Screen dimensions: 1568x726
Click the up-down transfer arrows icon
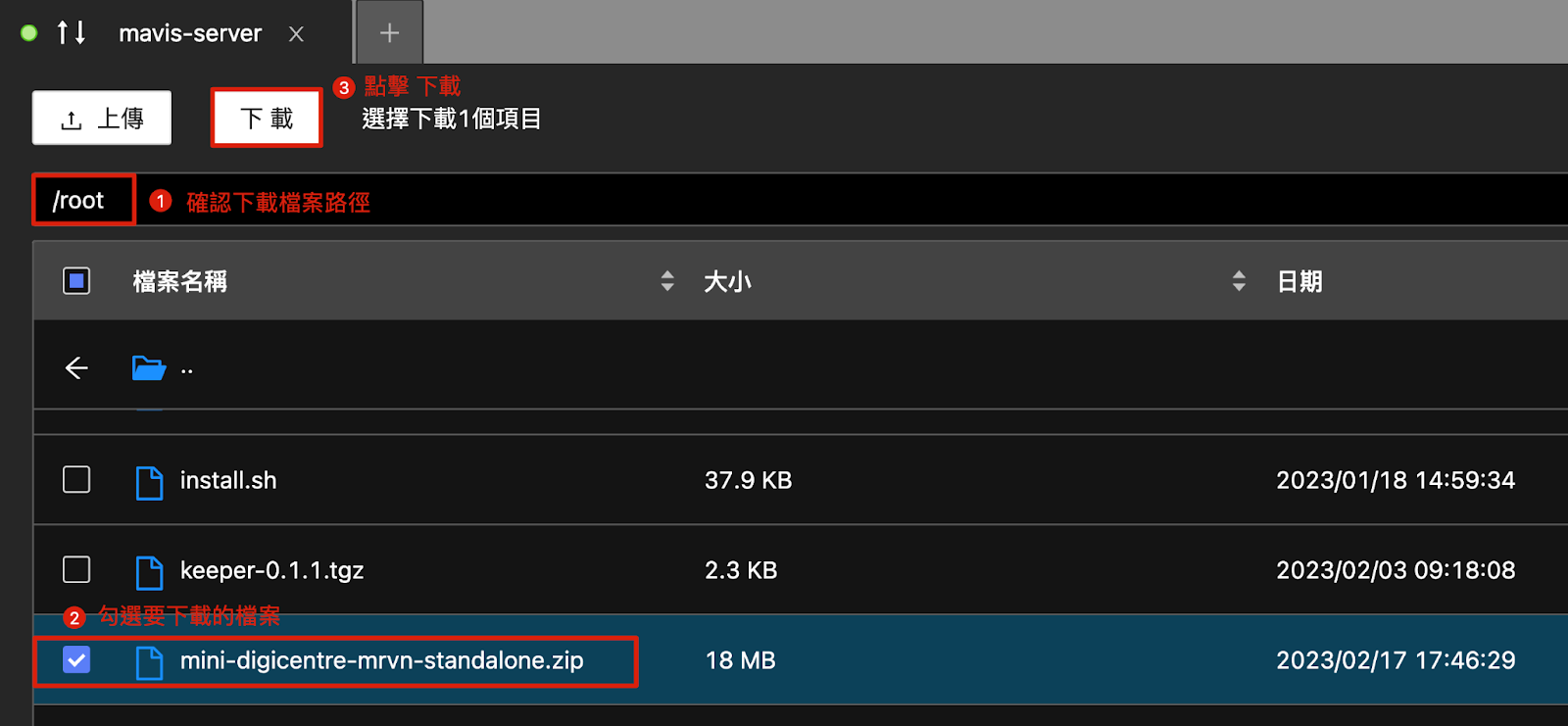71,33
